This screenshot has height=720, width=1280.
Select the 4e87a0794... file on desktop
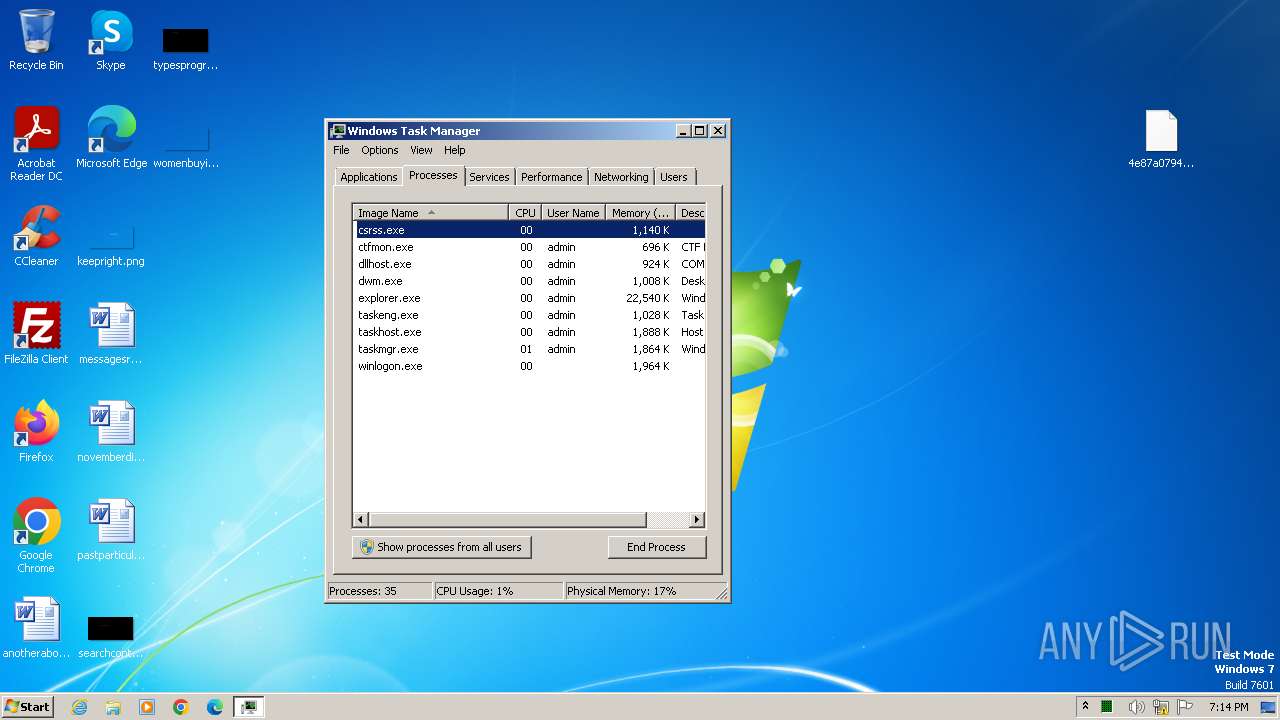(x=1161, y=138)
